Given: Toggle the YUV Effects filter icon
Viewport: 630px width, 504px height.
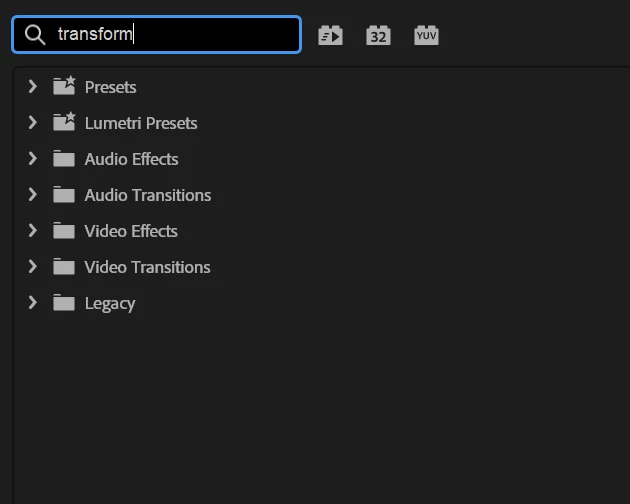Looking at the screenshot, I should [426, 35].
